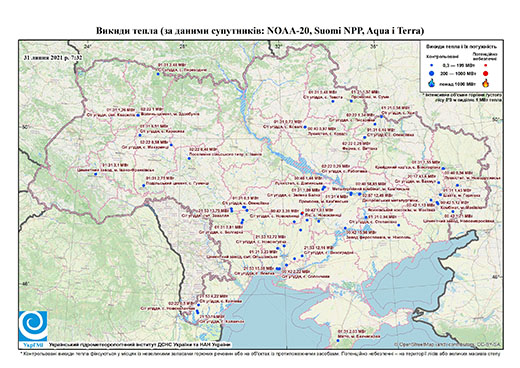Click the red heat marker on map
The width and height of the screenshot is (520, 368).
[302, 213]
